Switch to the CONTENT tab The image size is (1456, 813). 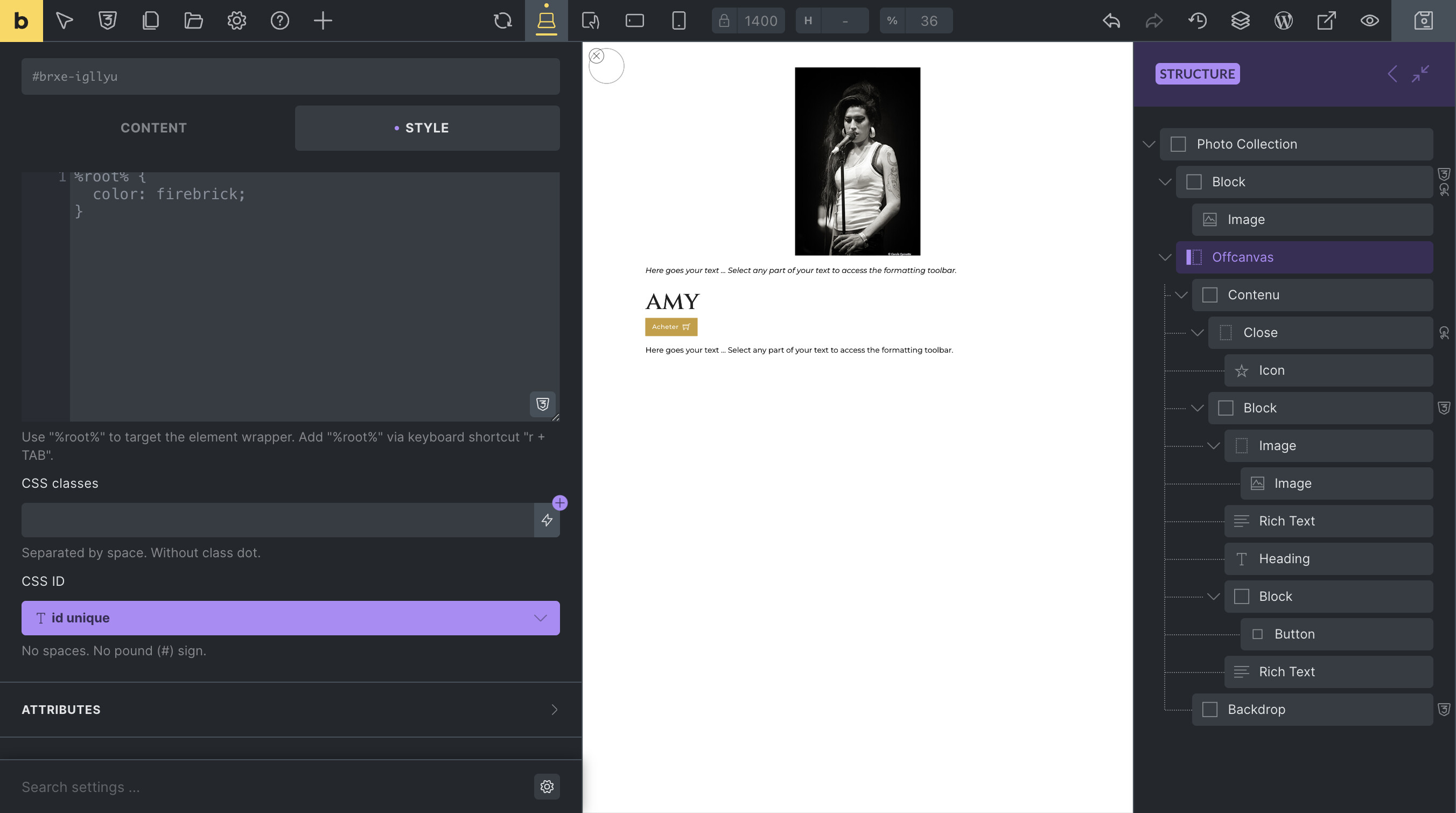pyautogui.click(x=153, y=128)
